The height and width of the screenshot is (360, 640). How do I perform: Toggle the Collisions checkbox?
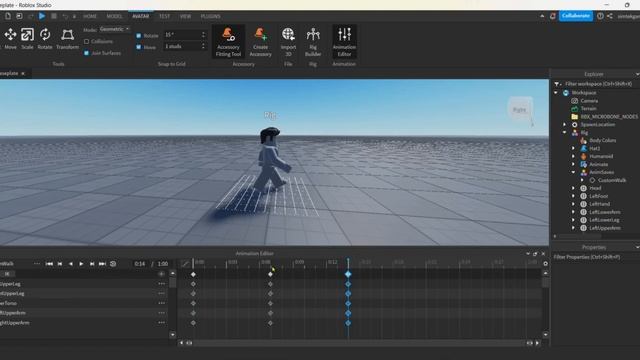coord(87,42)
